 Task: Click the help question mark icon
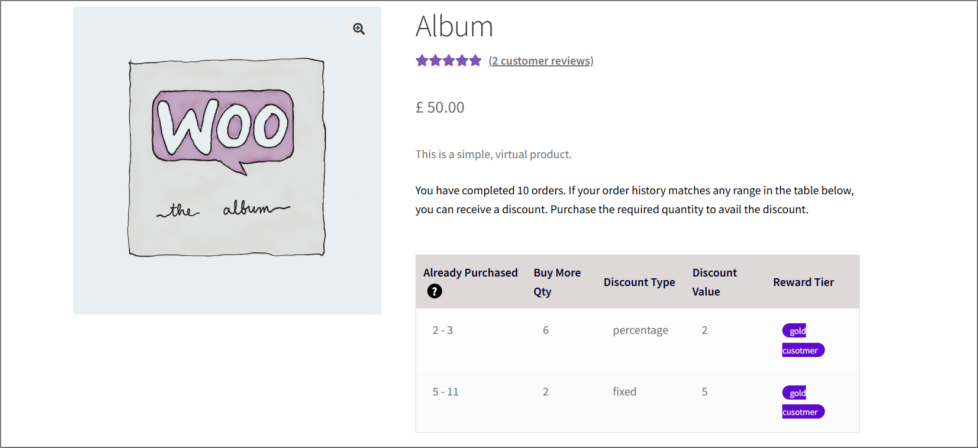[x=435, y=291]
